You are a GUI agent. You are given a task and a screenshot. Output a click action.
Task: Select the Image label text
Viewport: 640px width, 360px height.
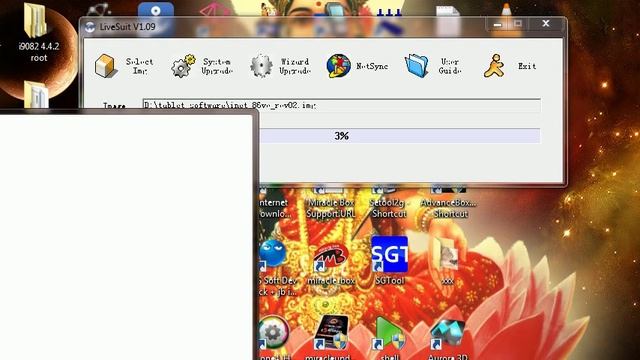114,105
